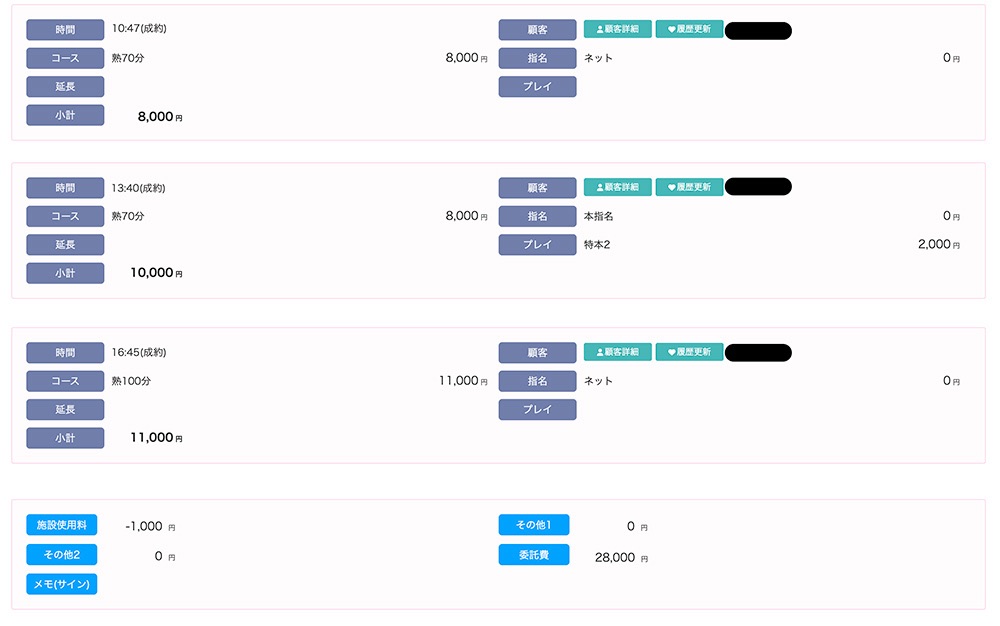
Task: Click the その他1 button
Action: 534,525
